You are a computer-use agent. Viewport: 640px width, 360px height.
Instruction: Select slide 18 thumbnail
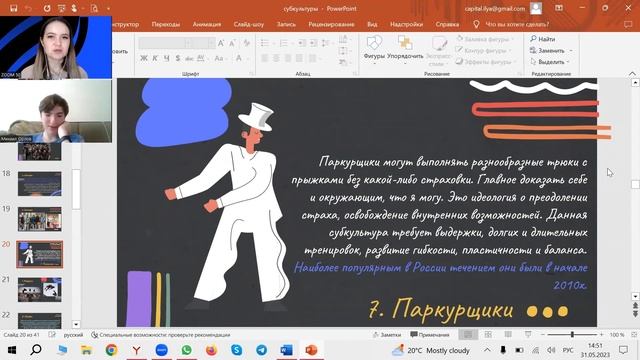pyautogui.click(x=40, y=184)
